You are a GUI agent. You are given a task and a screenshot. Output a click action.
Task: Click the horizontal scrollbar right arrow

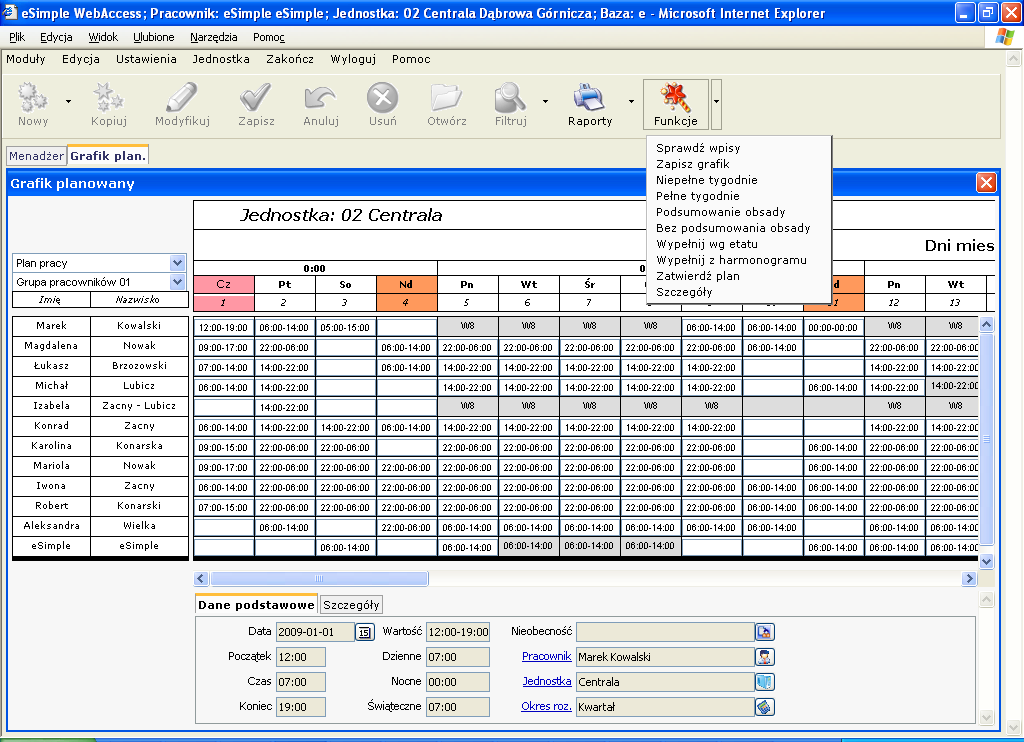[969, 578]
